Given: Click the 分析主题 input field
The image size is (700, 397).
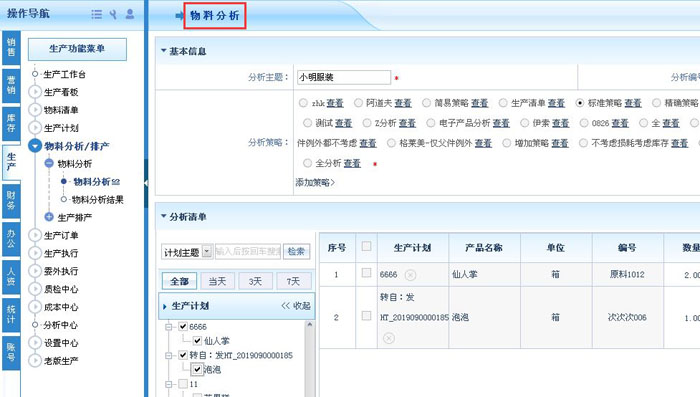Looking at the screenshot, I should tap(344, 77).
